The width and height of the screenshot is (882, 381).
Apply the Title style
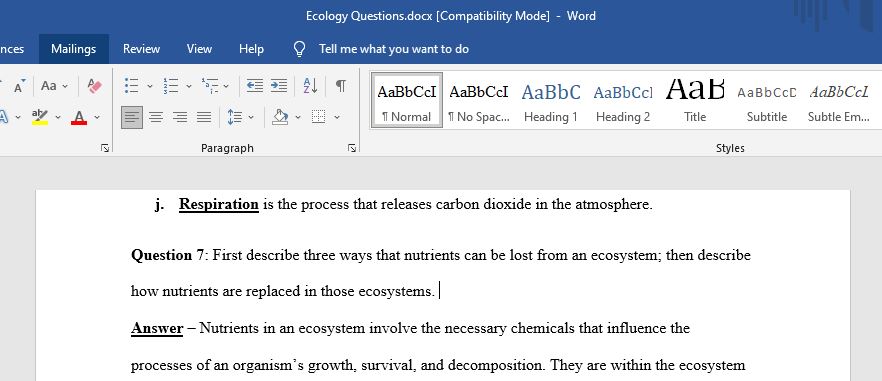[695, 100]
